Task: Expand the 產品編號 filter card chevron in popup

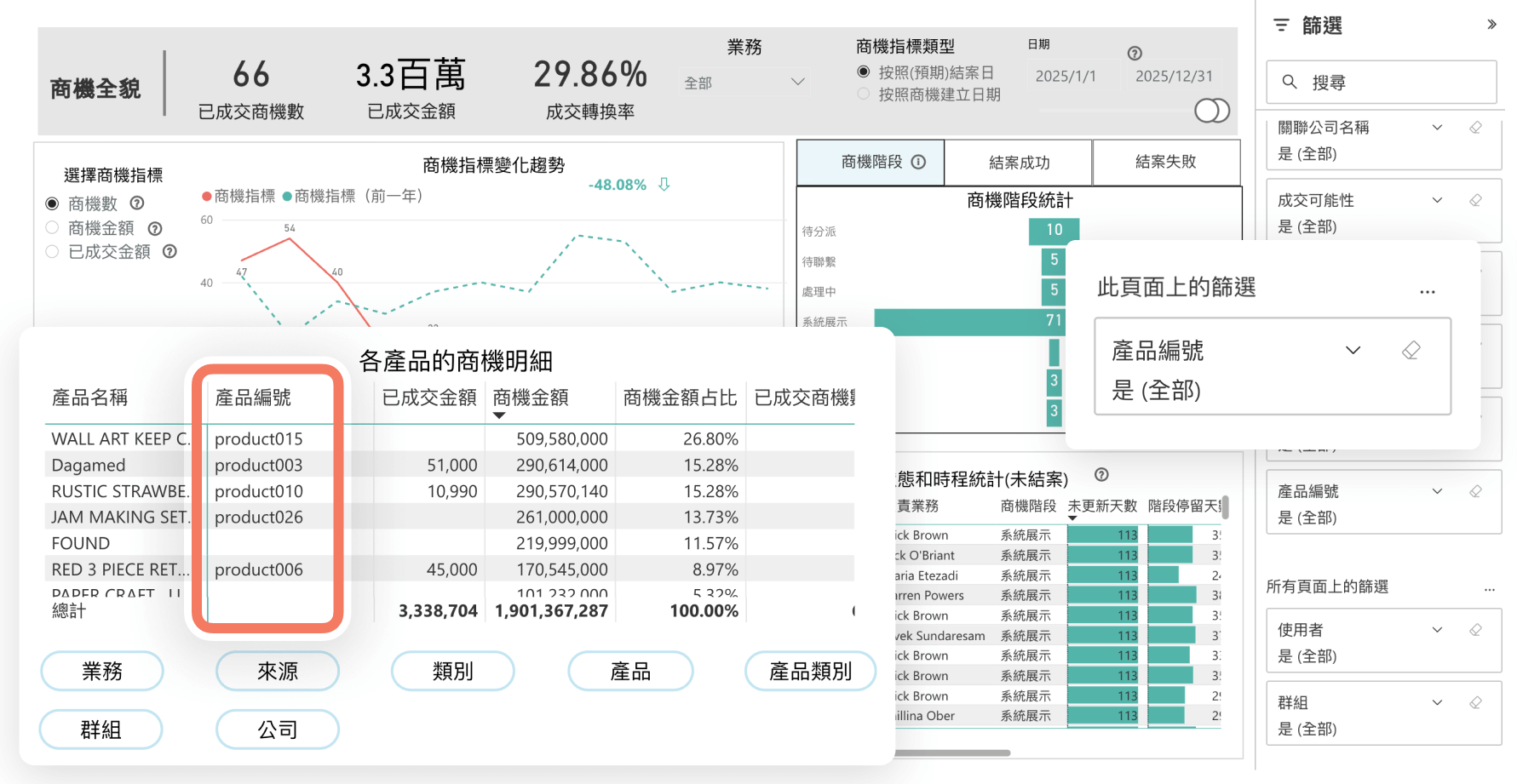Action: click(x=1353, y=350)
